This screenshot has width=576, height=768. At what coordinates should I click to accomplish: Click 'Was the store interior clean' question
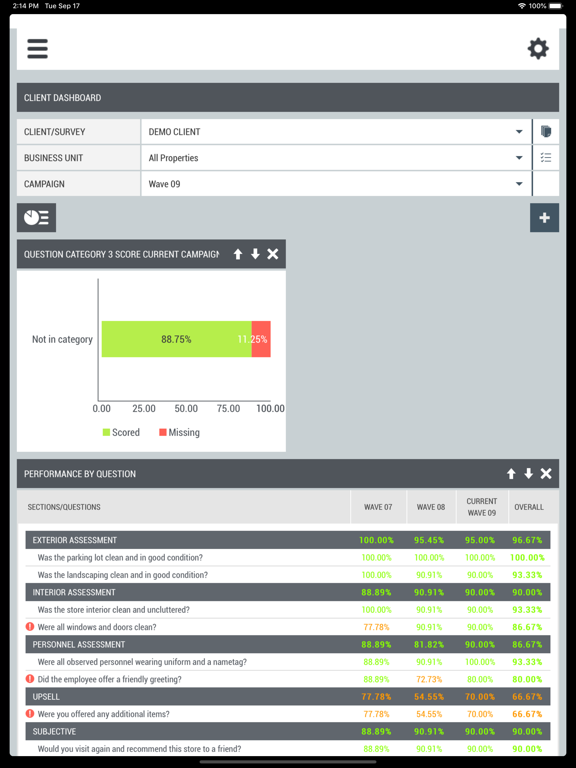tap(114, 609)
